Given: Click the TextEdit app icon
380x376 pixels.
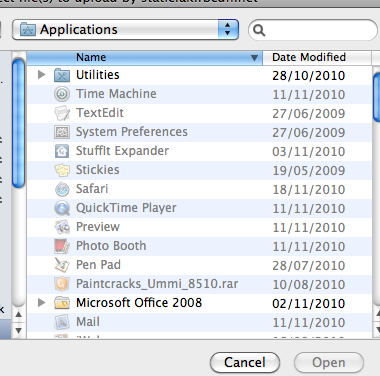Looking at the screenshot, I should tap(62, 113).
